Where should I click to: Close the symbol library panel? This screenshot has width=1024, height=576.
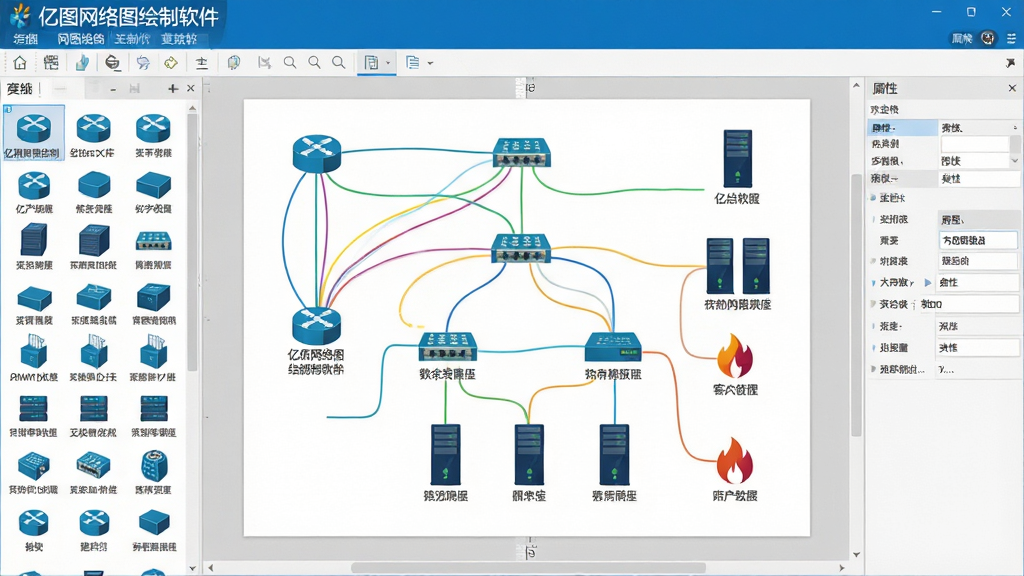(x=191, y=88)
